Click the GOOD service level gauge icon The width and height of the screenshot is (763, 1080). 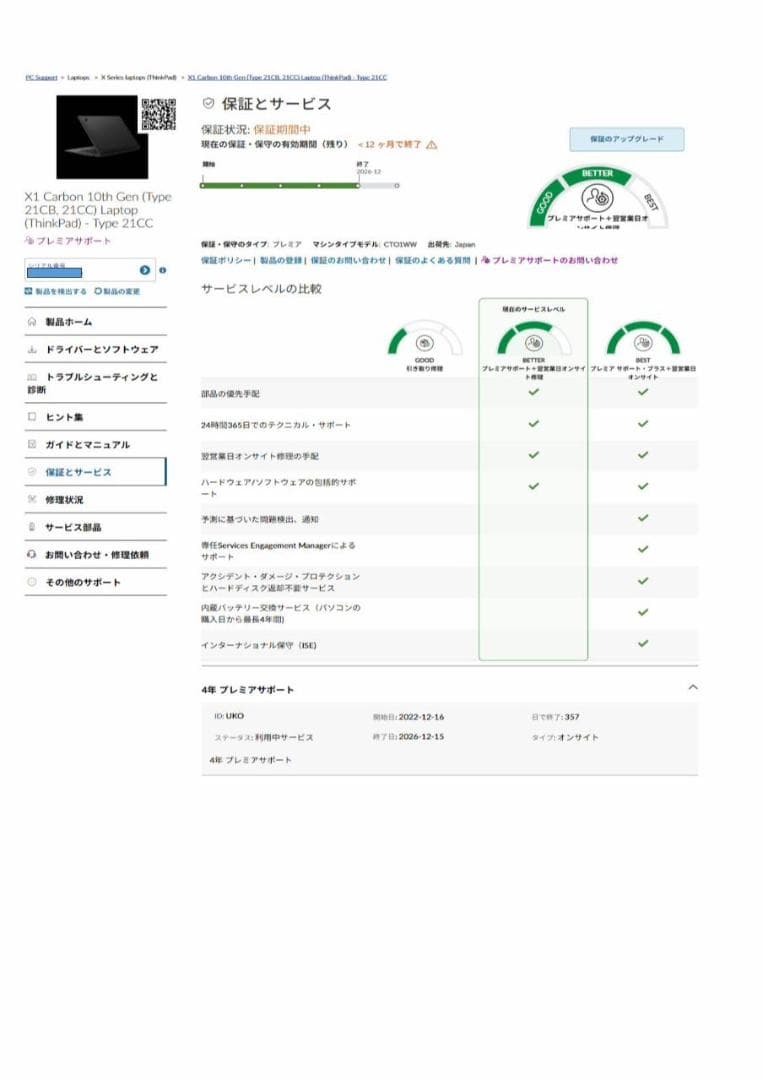(424, 338)
